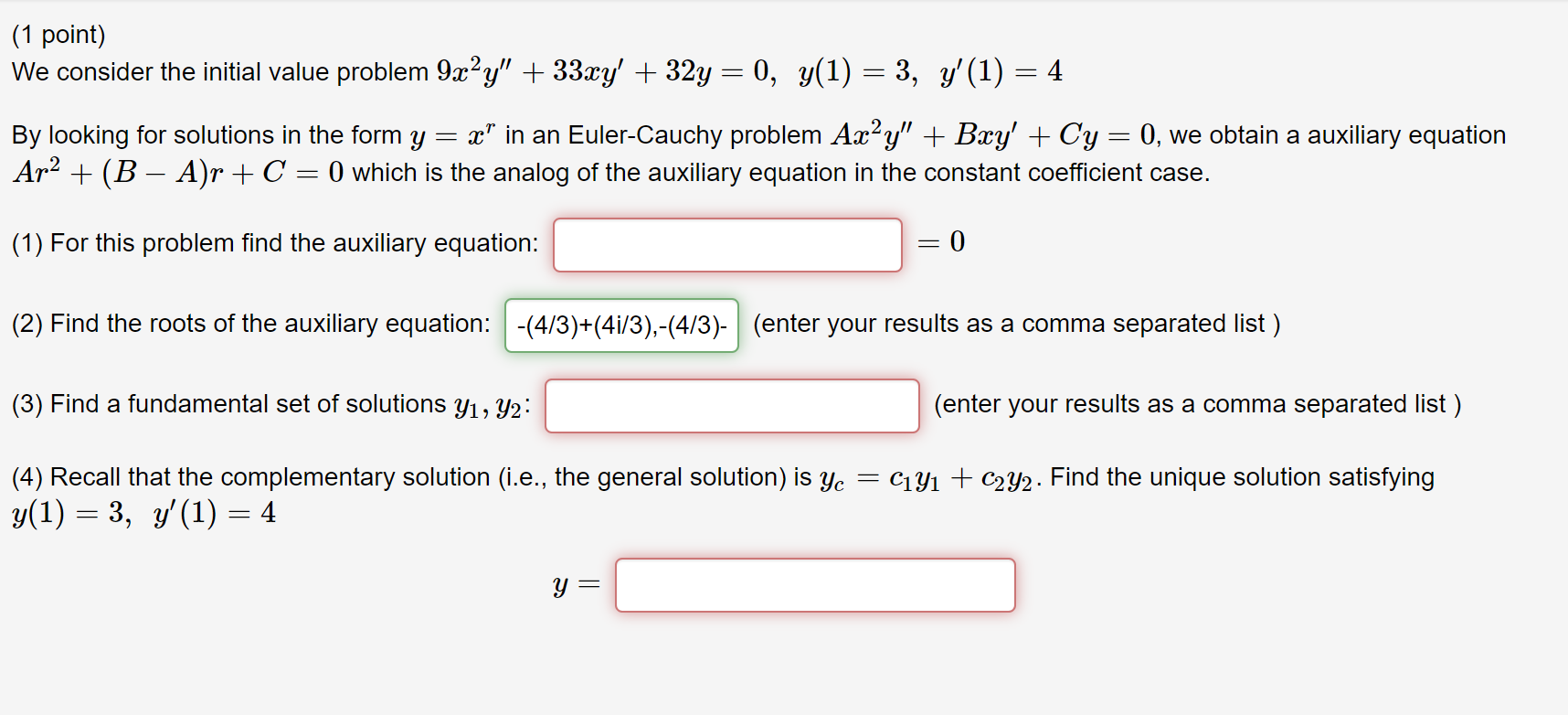Click the auxiliary equation formula Ar² + (B − A)r + C = 0
The width and height of the screenshot is (1568, 715).
(176, 172)
